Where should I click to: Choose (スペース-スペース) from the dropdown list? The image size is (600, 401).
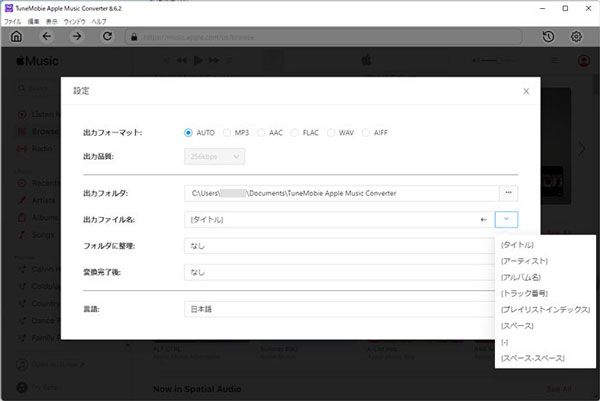545,358
